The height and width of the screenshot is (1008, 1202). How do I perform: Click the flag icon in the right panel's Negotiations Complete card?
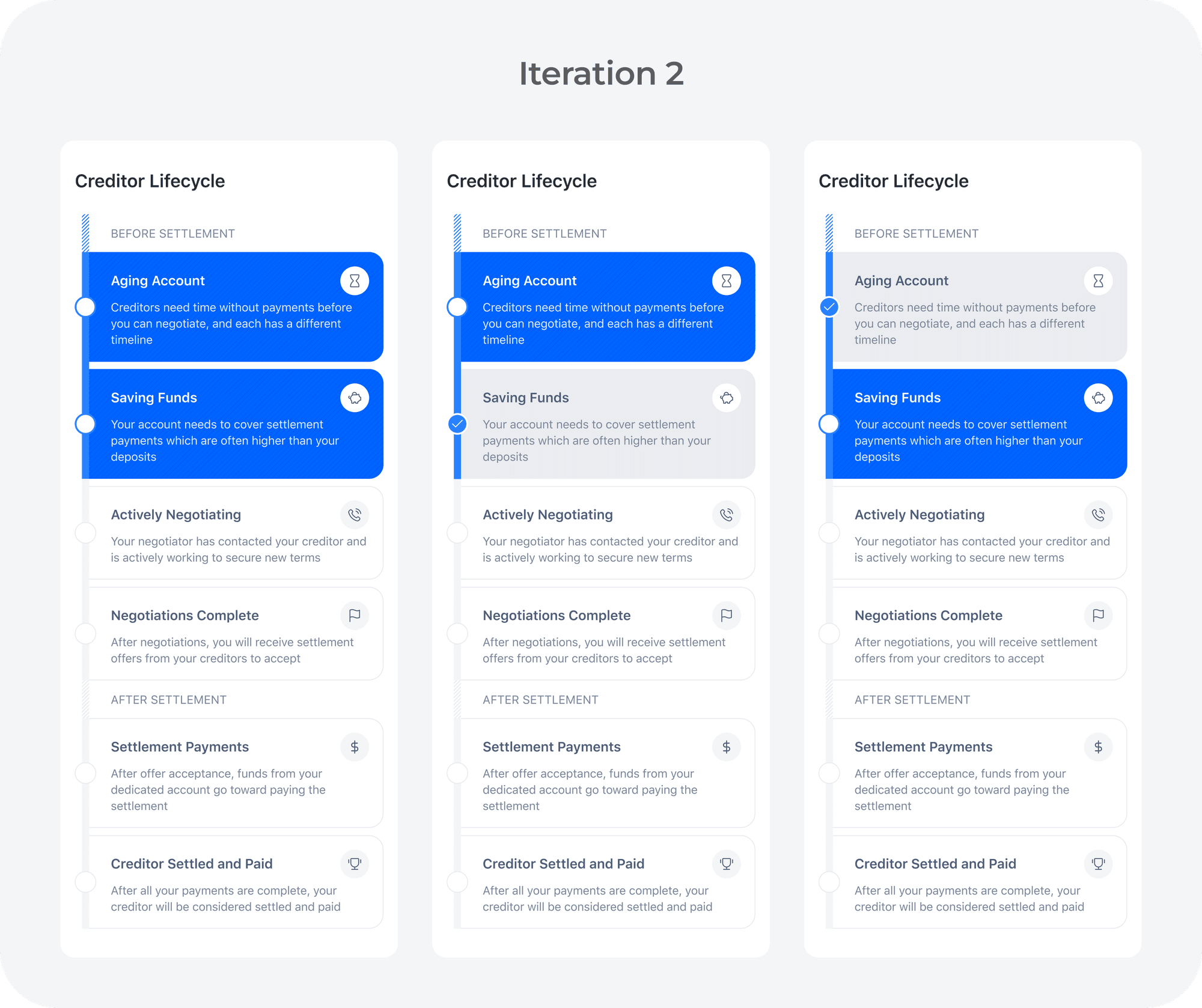(x=1099, y=615)
